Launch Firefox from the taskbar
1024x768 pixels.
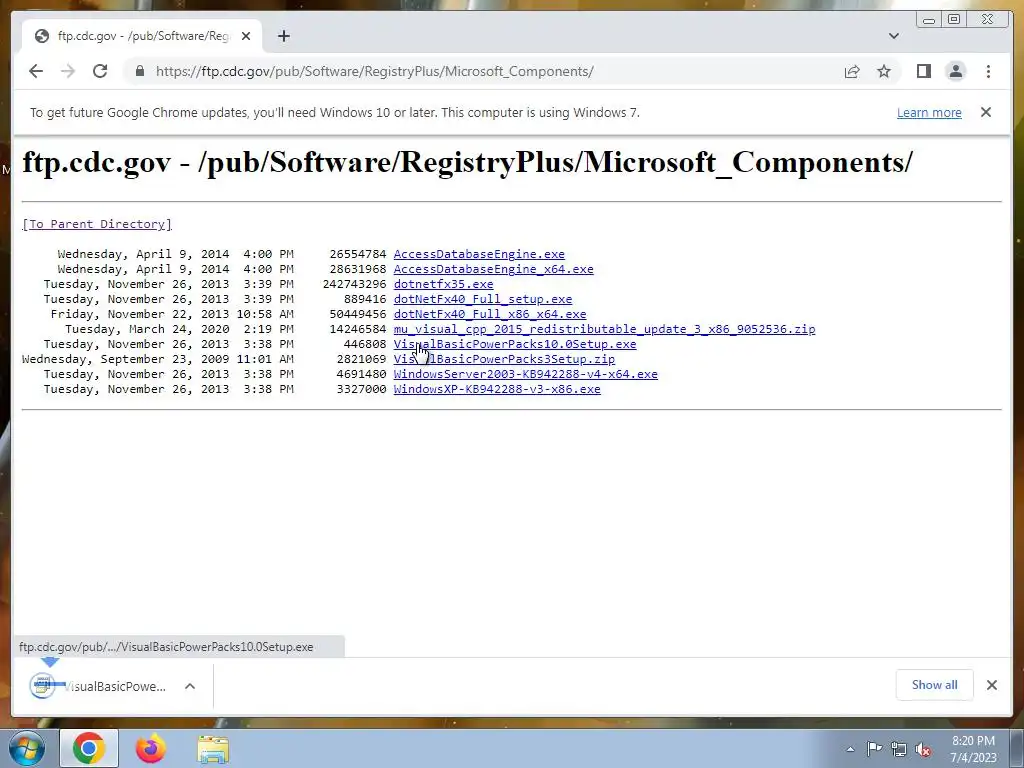click(x=151, y=748)
